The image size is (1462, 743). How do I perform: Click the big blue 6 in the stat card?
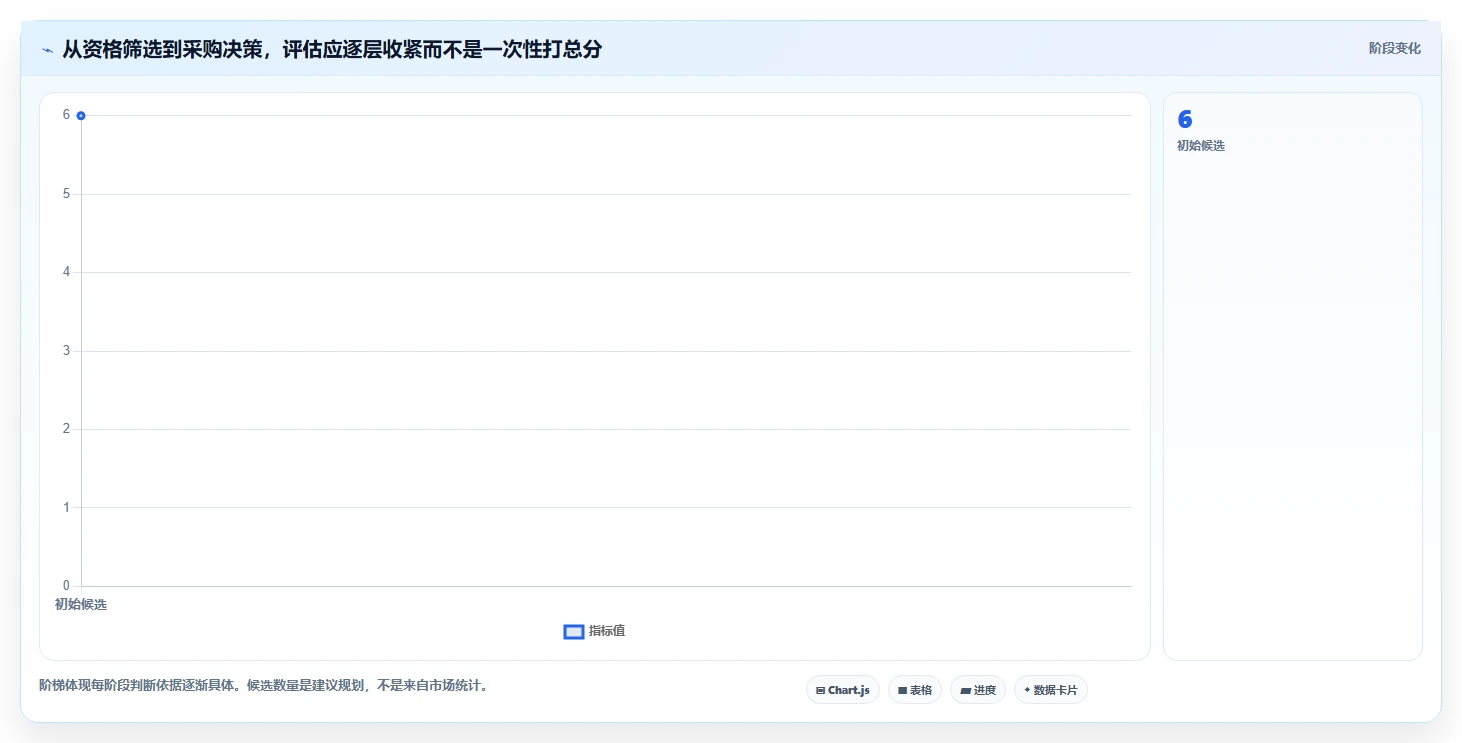click(1185, 119)
